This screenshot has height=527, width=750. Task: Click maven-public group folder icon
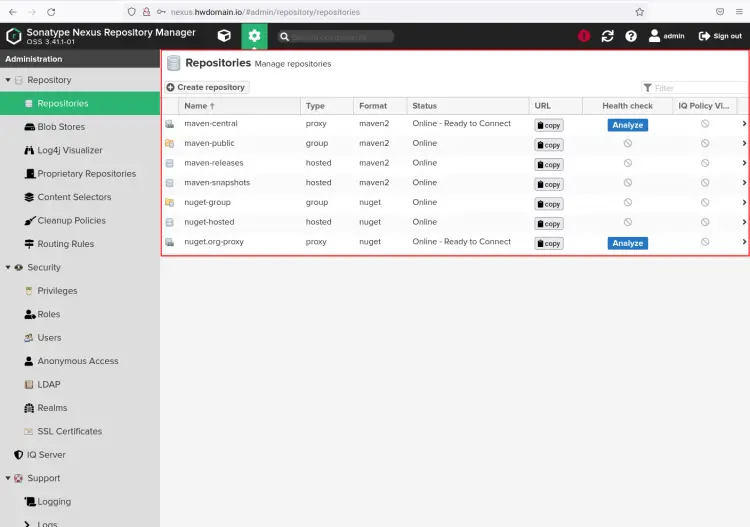pyautogui.click(x=169, y=143)
